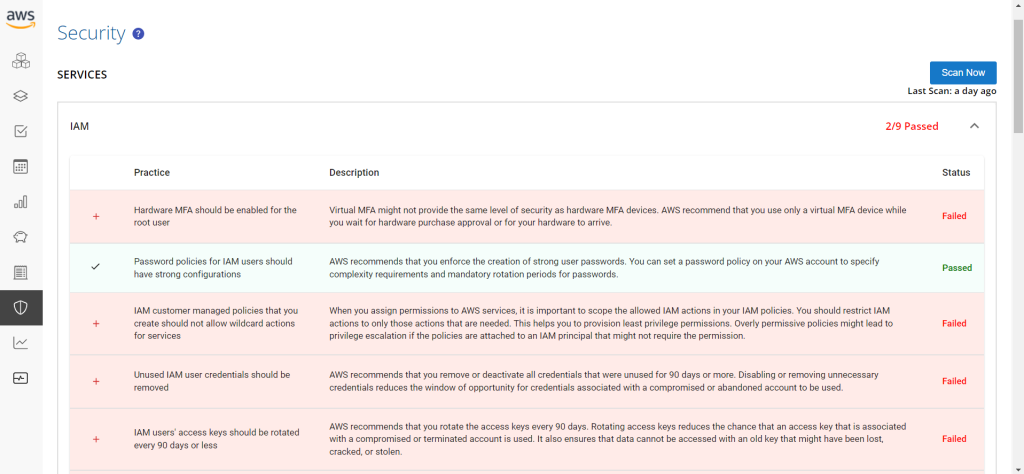
Task: Click the IAM section title
Action: [80, 126]
